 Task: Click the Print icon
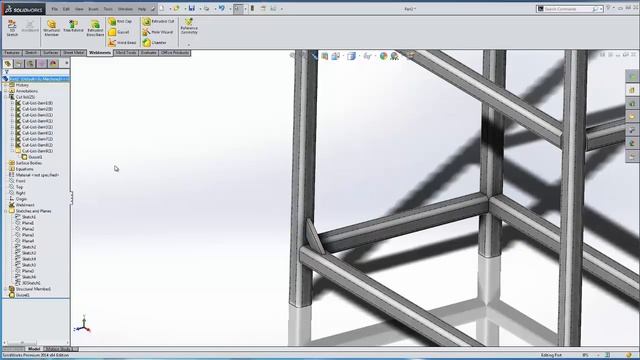[x=207, y=8]
